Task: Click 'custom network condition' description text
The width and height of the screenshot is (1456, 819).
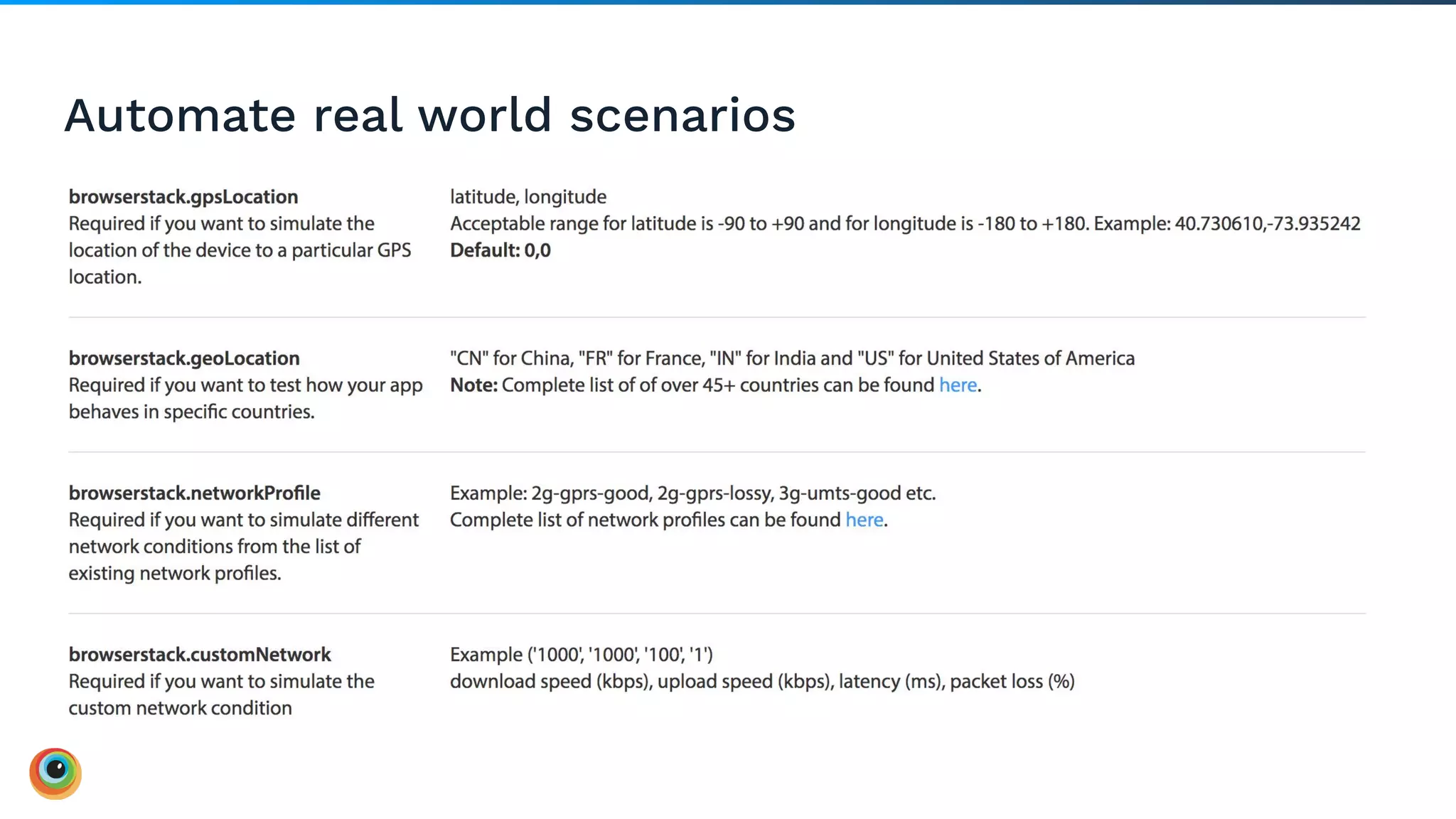Action: 180,708
